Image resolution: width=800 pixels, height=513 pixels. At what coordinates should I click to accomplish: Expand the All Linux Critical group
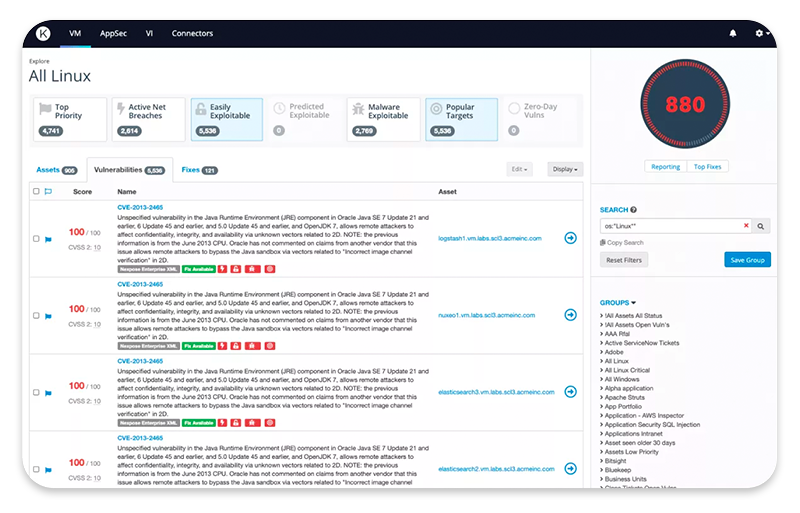pyautogui.click(x=627, y=371)
